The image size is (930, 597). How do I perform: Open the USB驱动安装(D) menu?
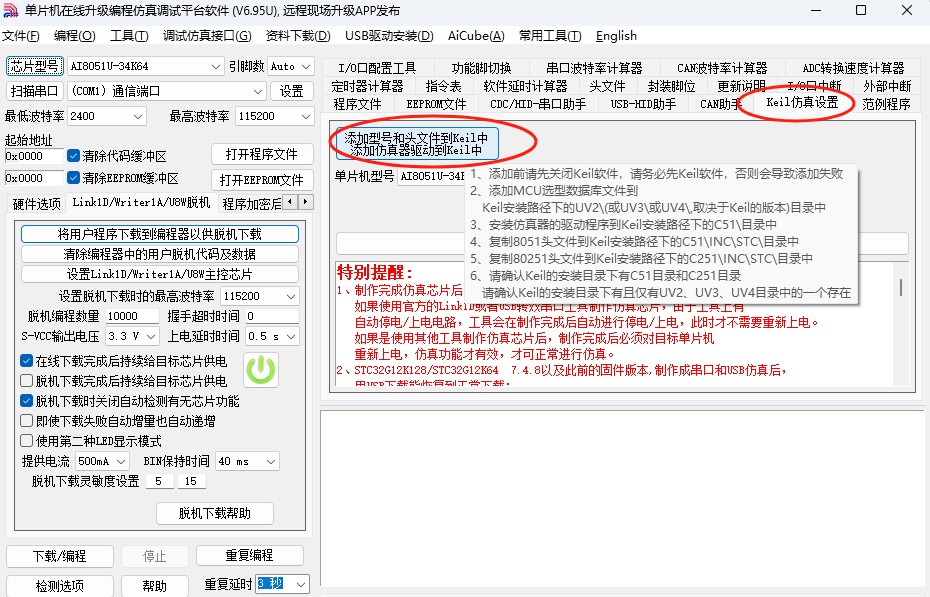pyautogui.click(x=389, y=36)
